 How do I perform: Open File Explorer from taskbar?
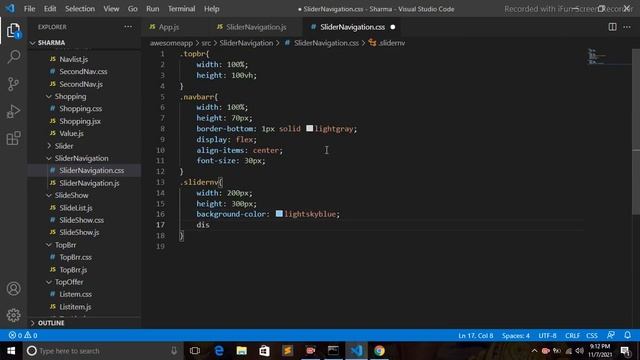pos(242,351)
